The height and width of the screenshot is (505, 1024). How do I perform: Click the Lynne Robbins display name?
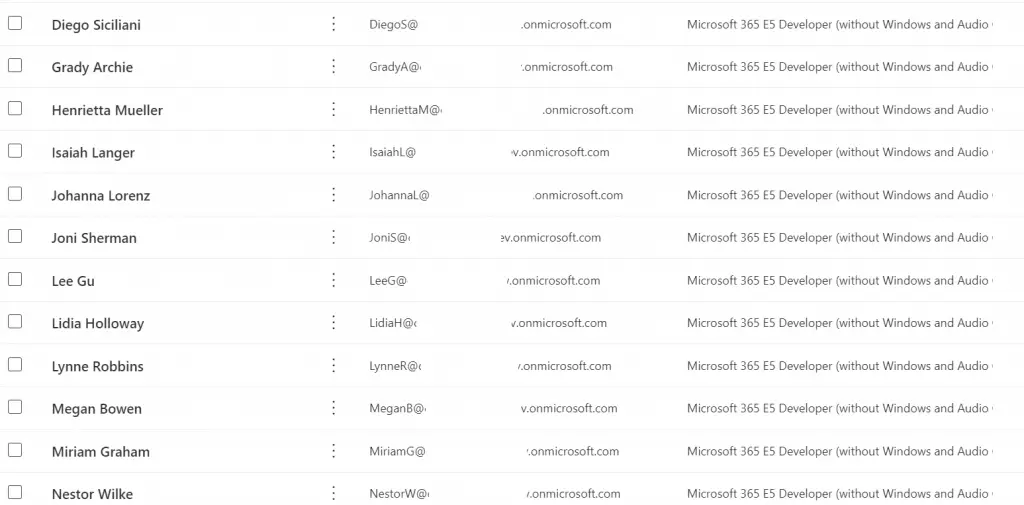(98, 366)
